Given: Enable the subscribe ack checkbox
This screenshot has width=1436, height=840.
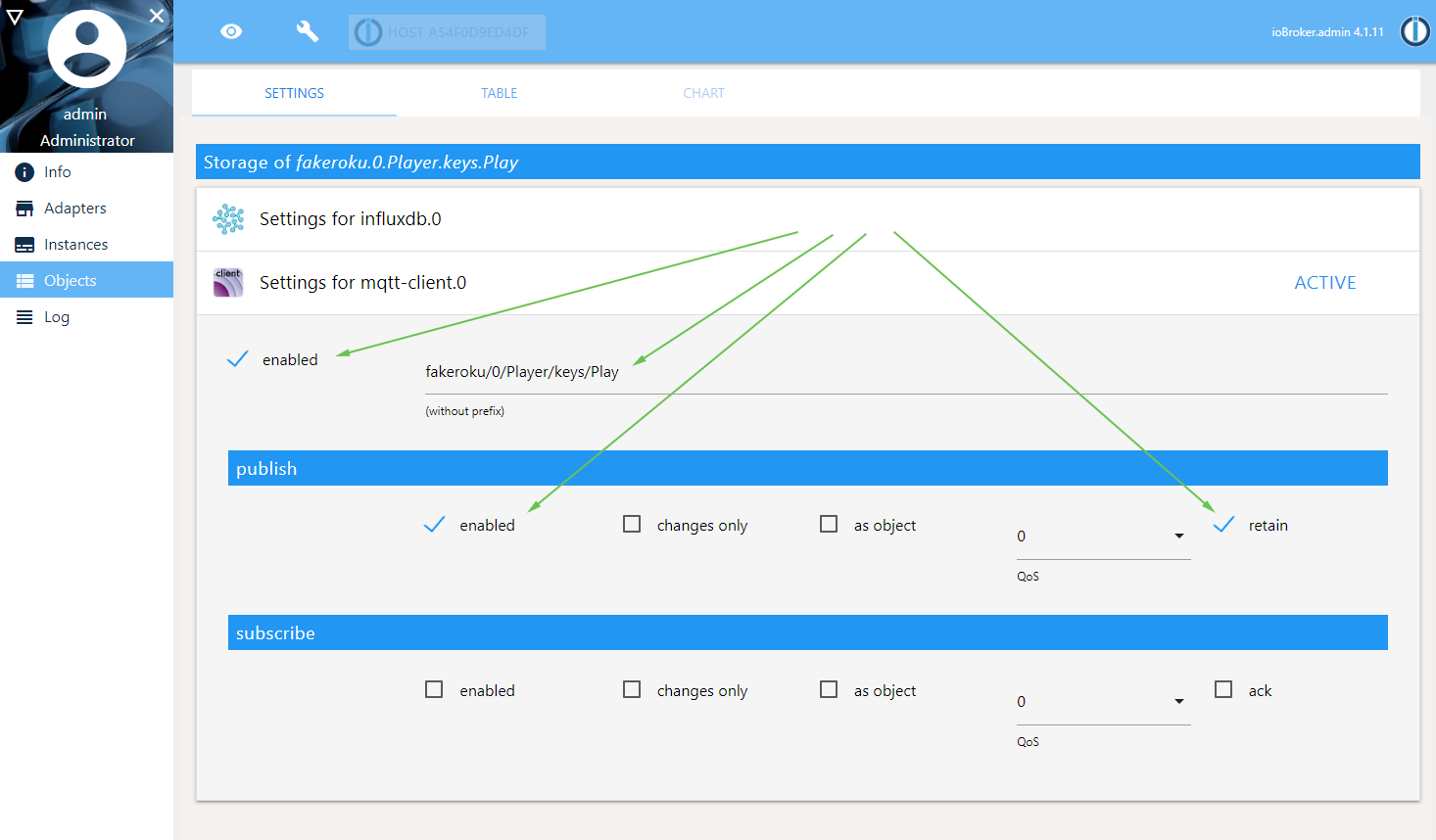Looking at the screenshot, I should (x=1223, y=690).
